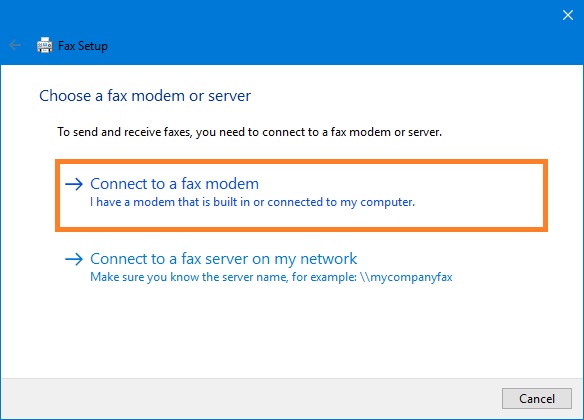Close the Fax Setup dialog with X
Viewport: 584px width, 420px height.
pyautogui.click(x=568, y=15)
